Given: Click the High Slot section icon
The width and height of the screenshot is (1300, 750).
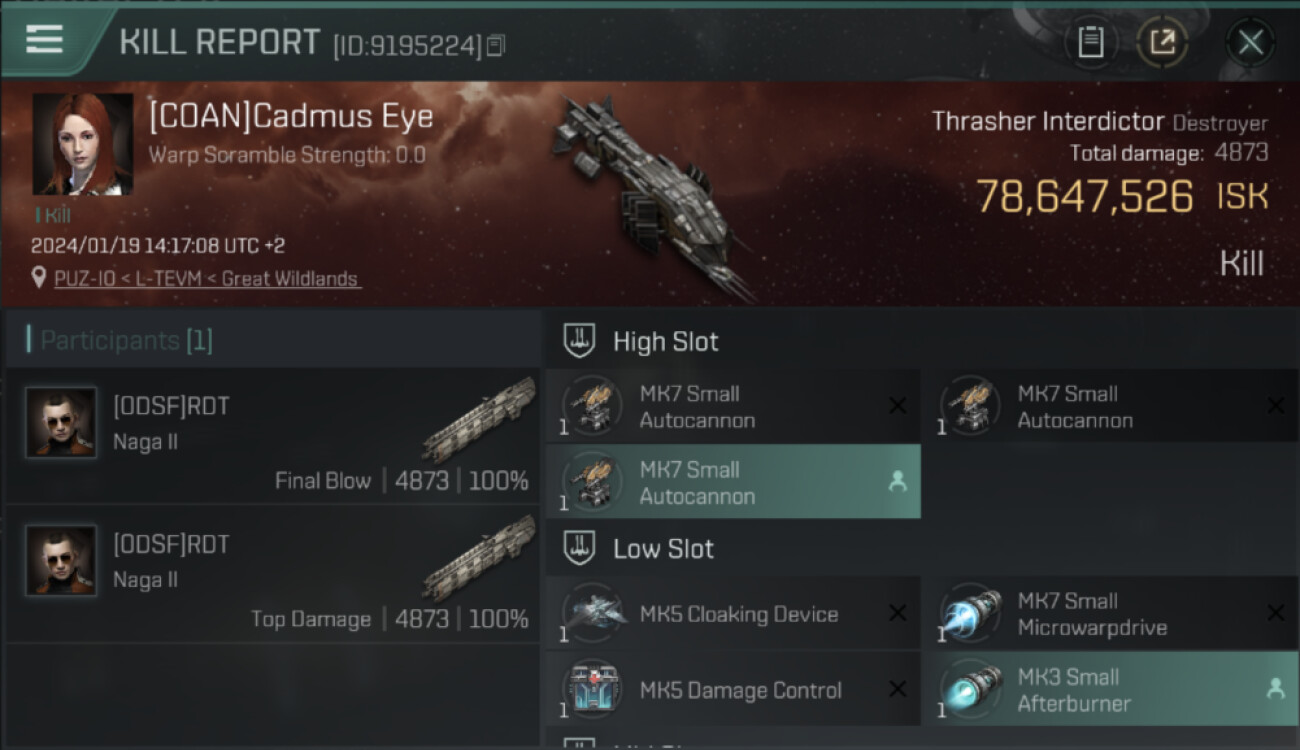Looking at the screenshot, I should click(x=580, y=341).
